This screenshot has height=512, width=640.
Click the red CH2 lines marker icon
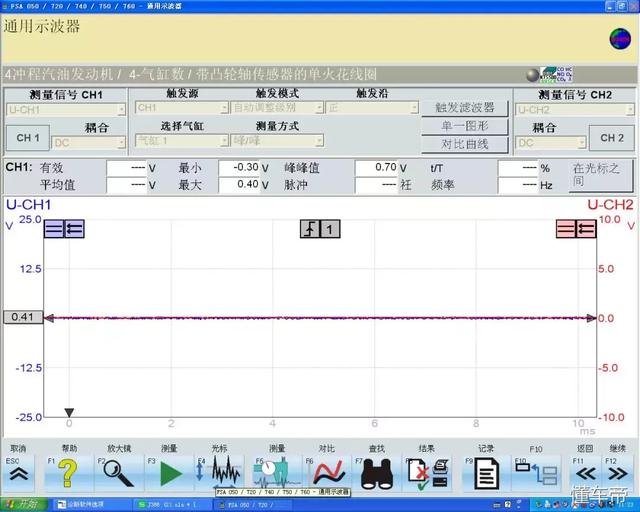click(566, 229)
